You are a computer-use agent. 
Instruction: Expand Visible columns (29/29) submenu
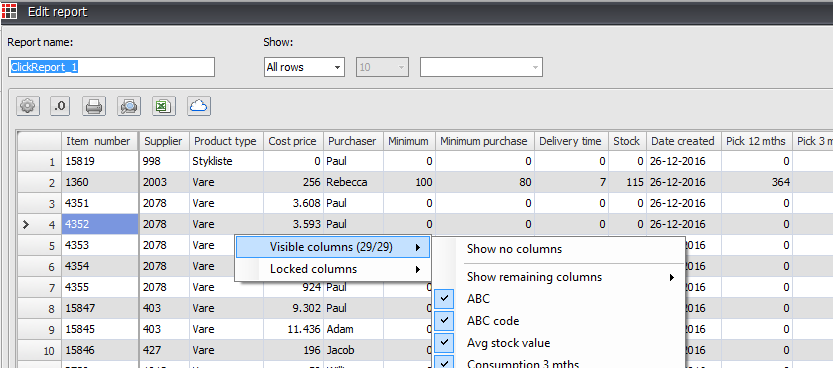333,247
